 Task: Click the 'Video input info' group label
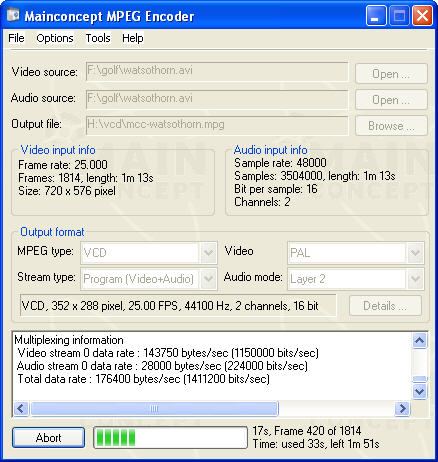click(x=58, y=150)
